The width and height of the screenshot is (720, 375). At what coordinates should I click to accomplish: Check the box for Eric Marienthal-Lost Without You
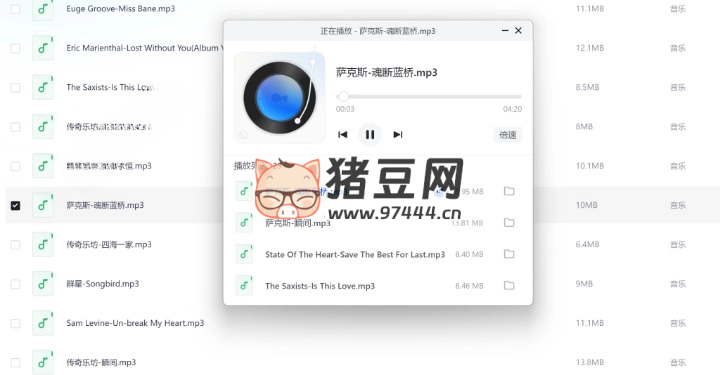click(x=15, y=48)
